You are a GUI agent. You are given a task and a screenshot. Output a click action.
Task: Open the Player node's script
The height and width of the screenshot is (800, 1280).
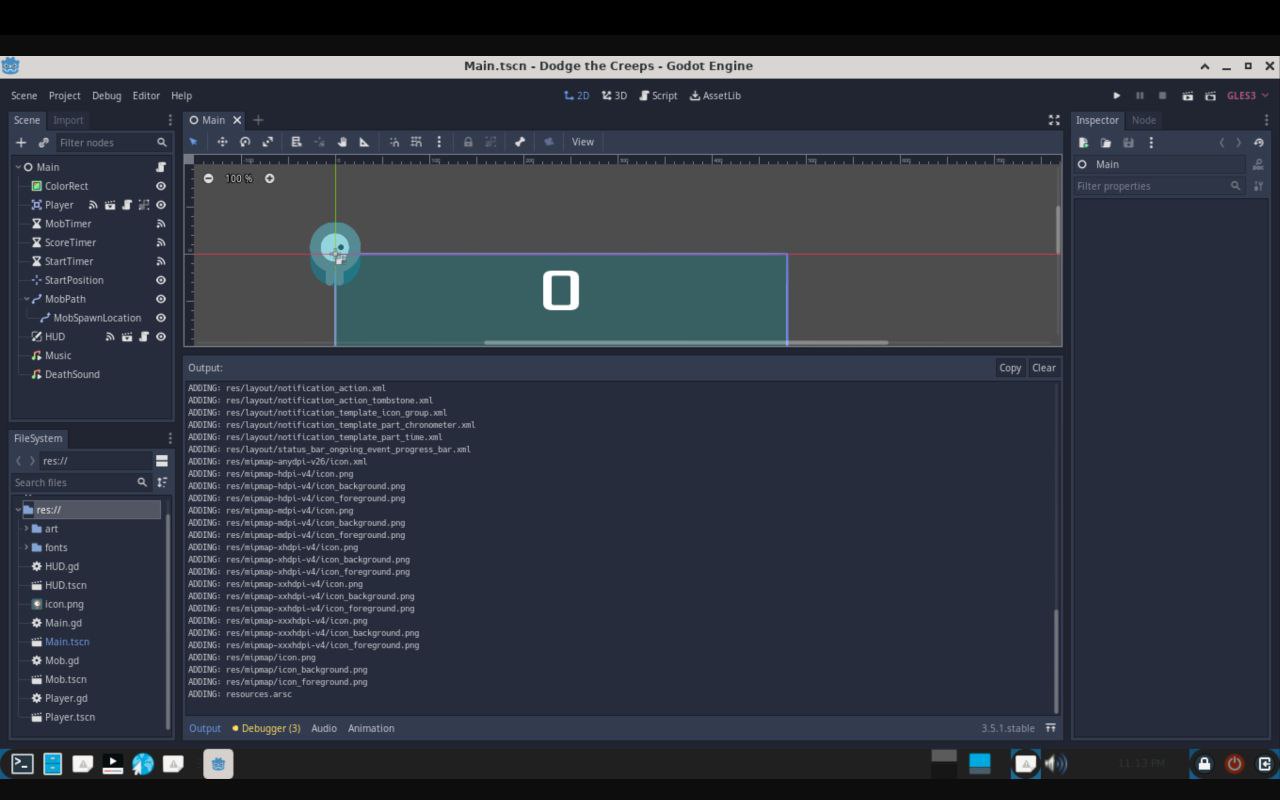[126, 204]
